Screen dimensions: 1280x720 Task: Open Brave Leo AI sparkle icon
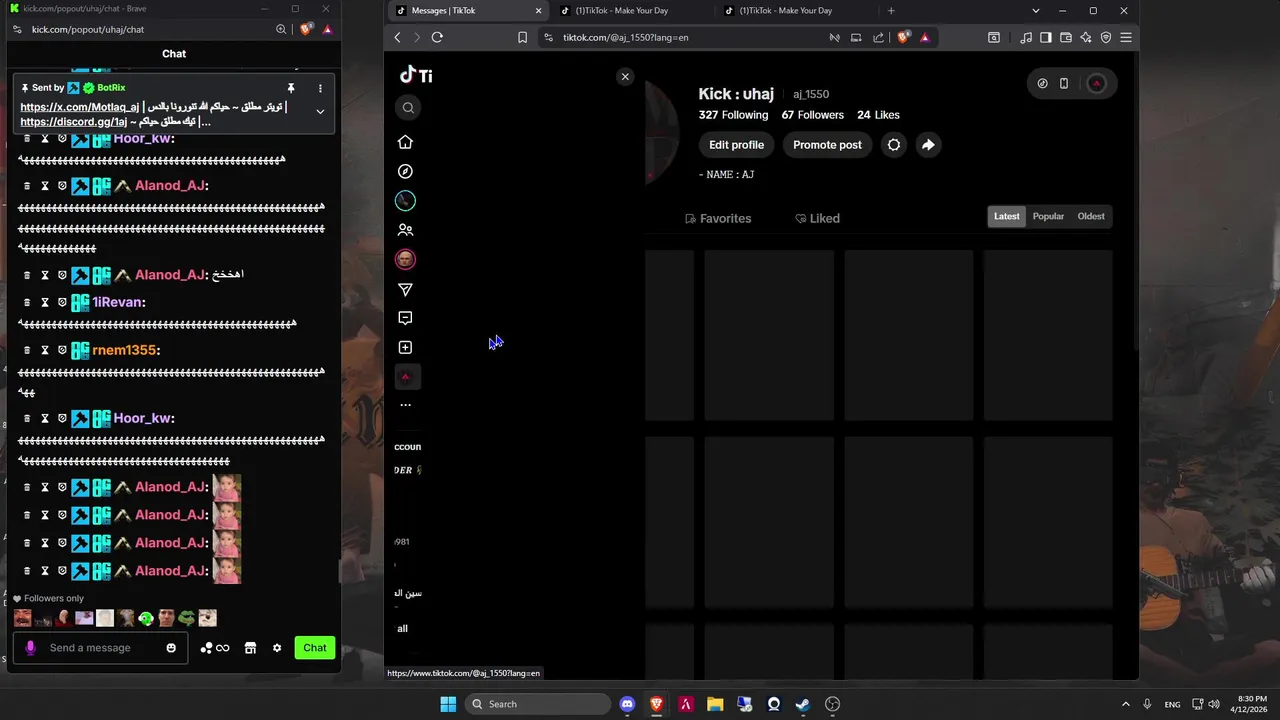[1085, 37]
